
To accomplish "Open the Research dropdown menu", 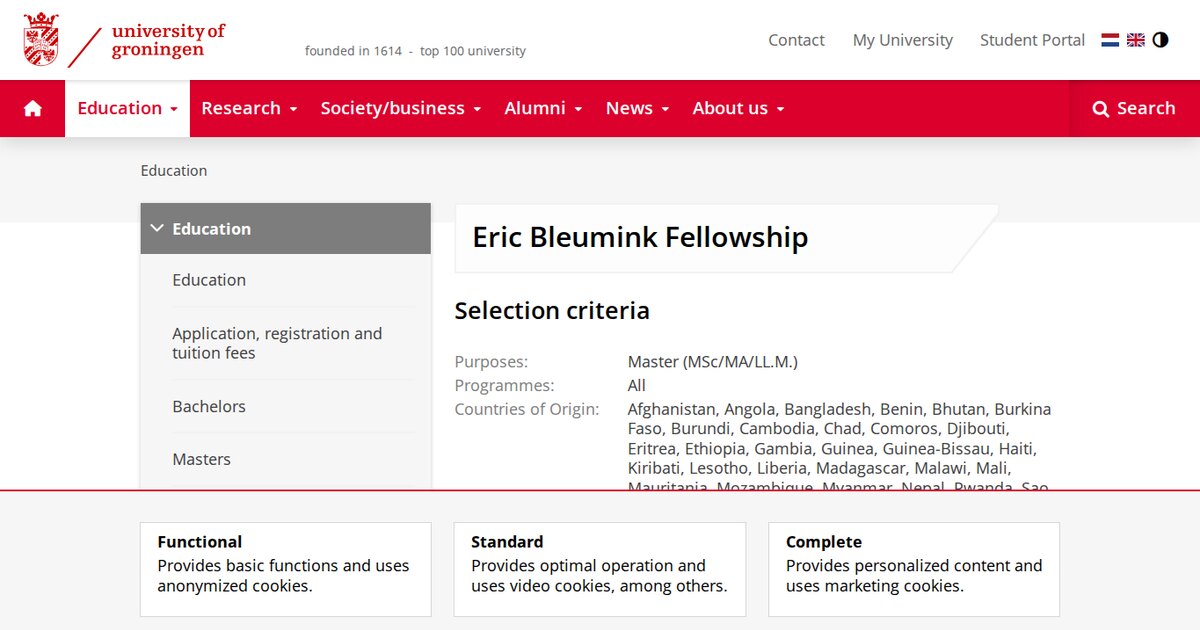I will click(249, 108).
